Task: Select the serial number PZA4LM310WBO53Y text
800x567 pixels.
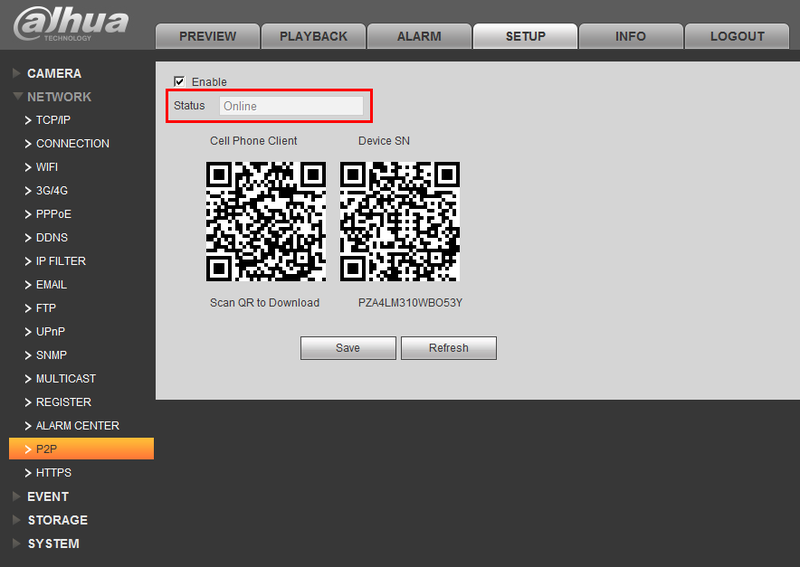Action: click(410, 303)
